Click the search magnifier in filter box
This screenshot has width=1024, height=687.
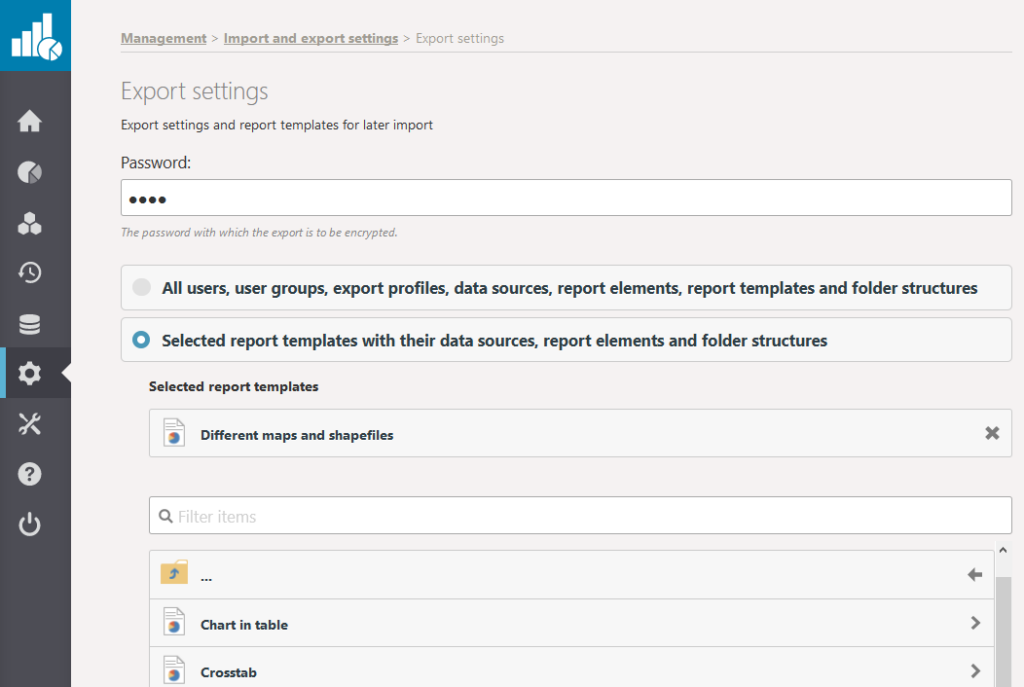166,516
